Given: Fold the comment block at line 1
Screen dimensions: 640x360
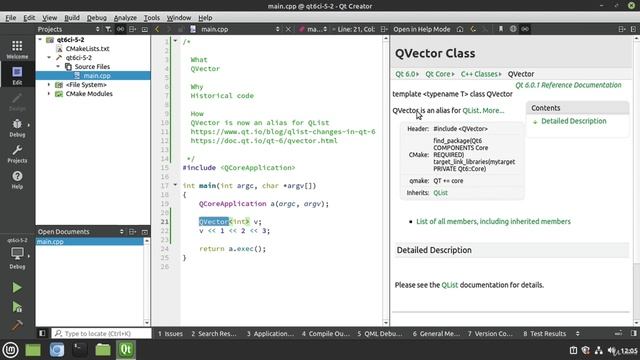Looking at the screenshot, I should coord(175,41).
